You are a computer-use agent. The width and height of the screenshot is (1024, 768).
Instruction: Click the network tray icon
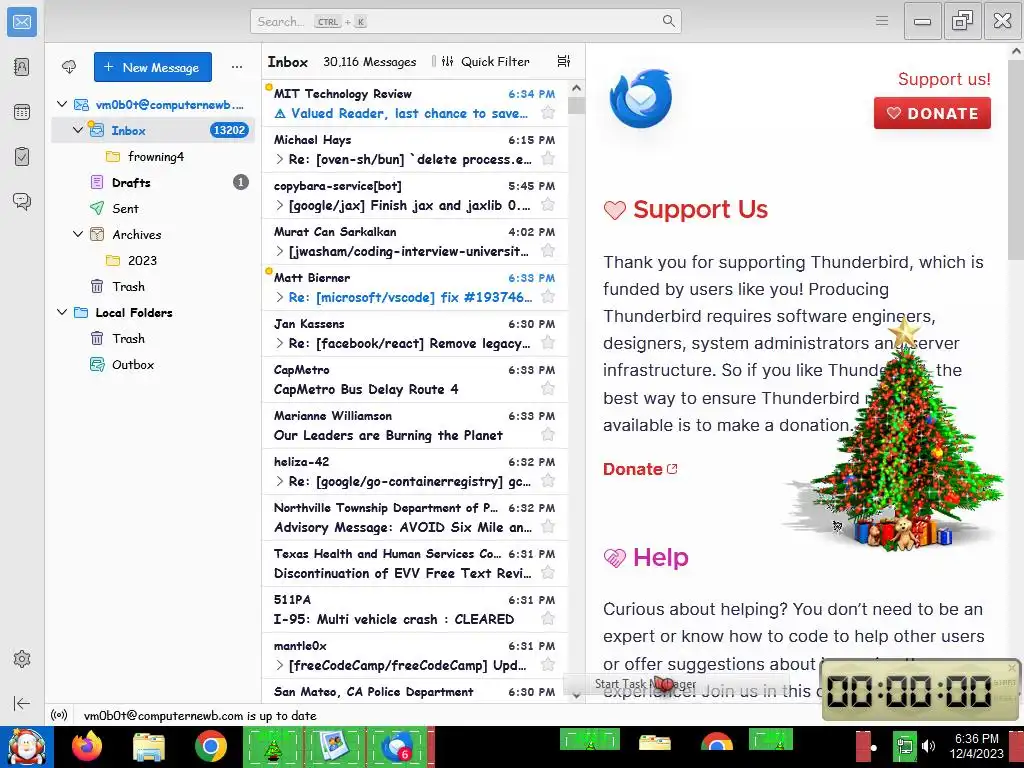904,746
